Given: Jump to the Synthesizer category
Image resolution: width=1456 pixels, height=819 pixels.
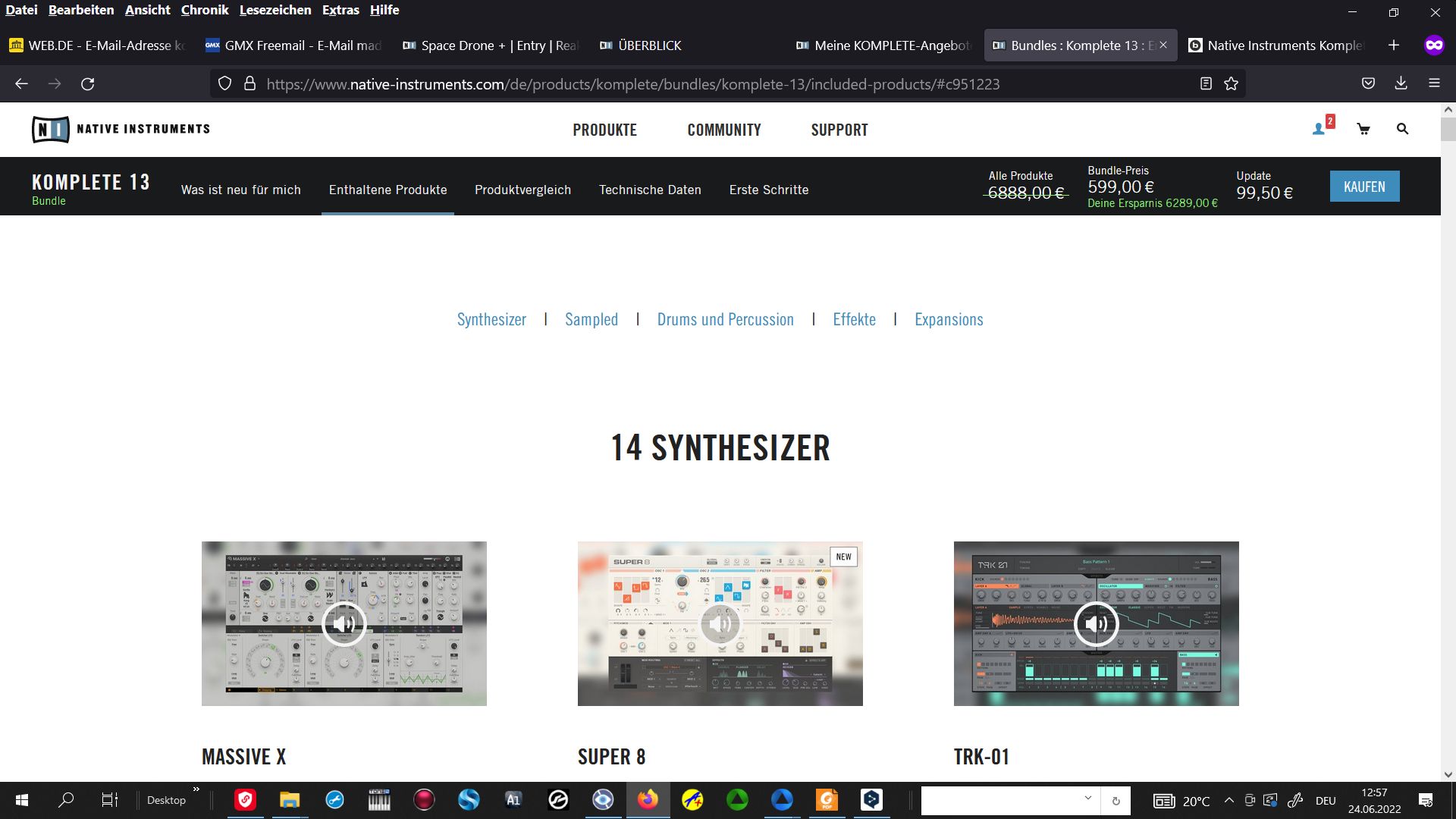Looking at the screenshot, I should (x=491, y=319).
